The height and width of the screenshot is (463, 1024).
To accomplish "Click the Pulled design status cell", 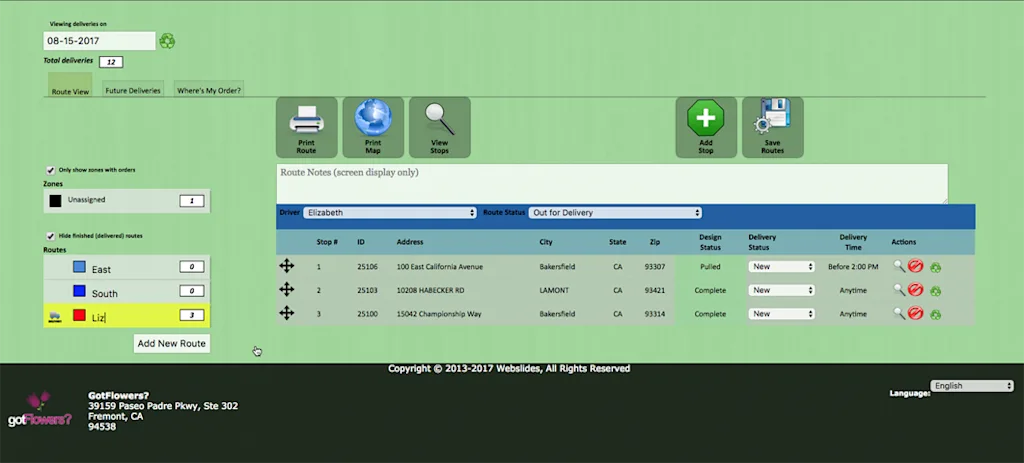I will pyautogui.click(x=710, y=266).
